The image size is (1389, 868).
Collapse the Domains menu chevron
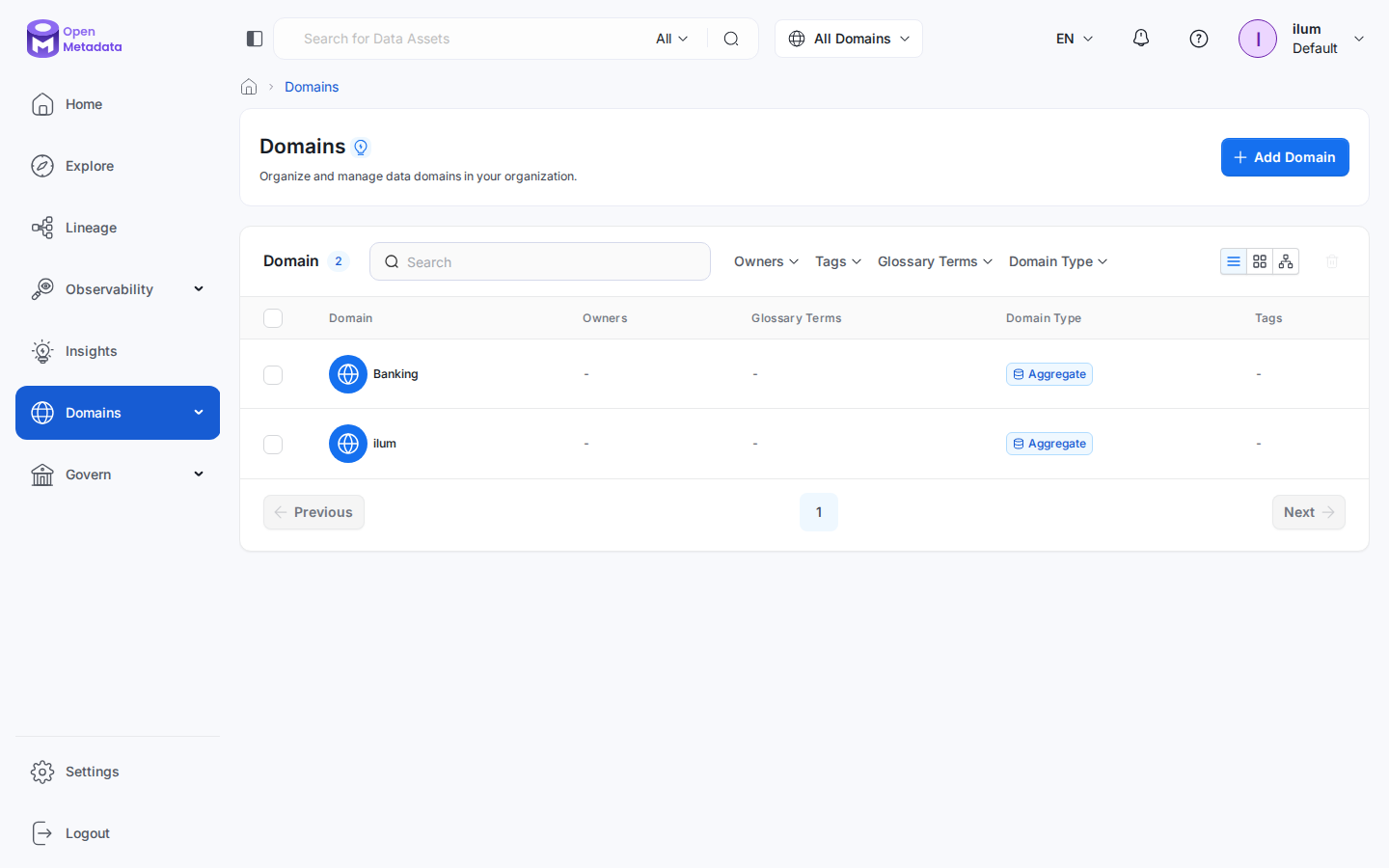199,413
